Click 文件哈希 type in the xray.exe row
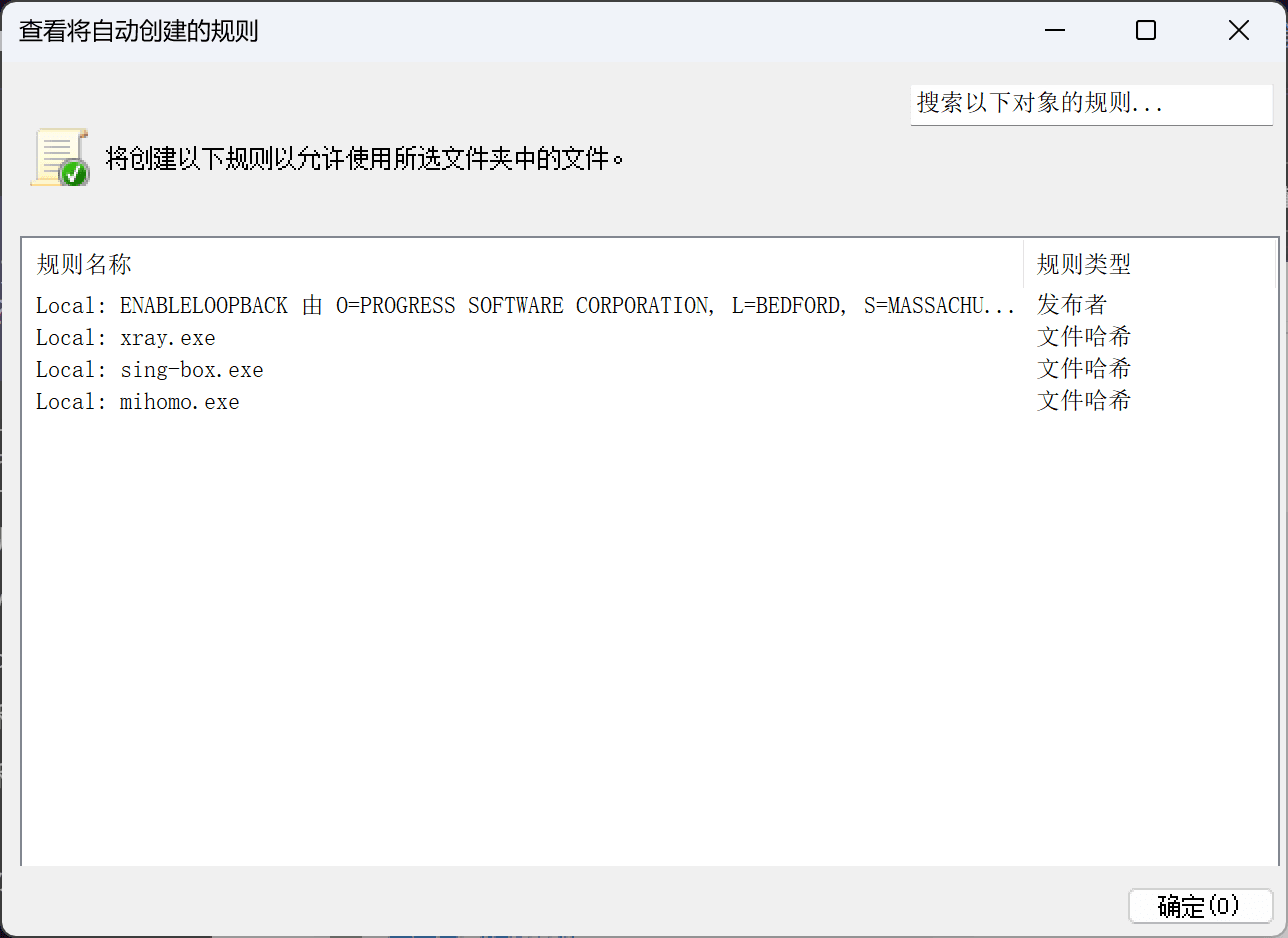1288x938 pixels. (x=1084, y=337)
